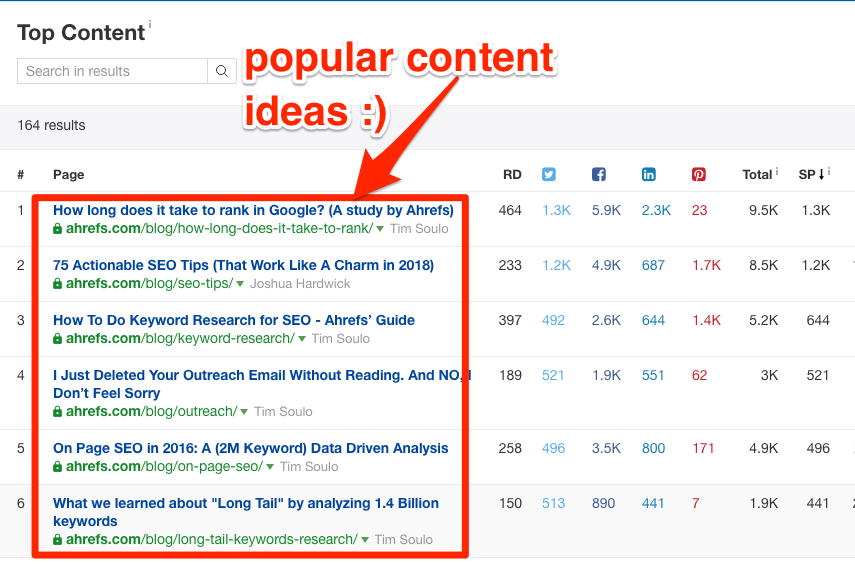Viewport: 855px width, 564px height.
Task: Click Facebook shares value 3.5K
Action: tap(606, 449)
